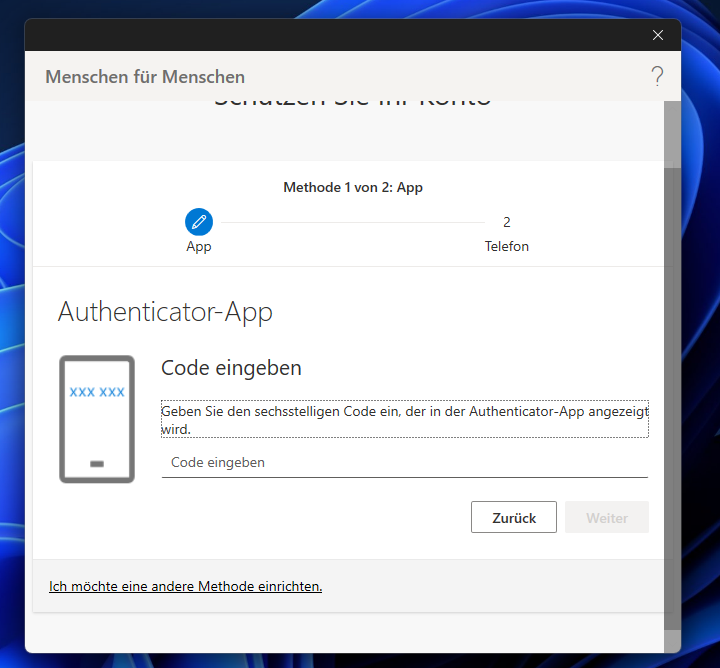Select the six-digit code instruction text
Viewport: 720px width, 668px height.
pos(404,419)
